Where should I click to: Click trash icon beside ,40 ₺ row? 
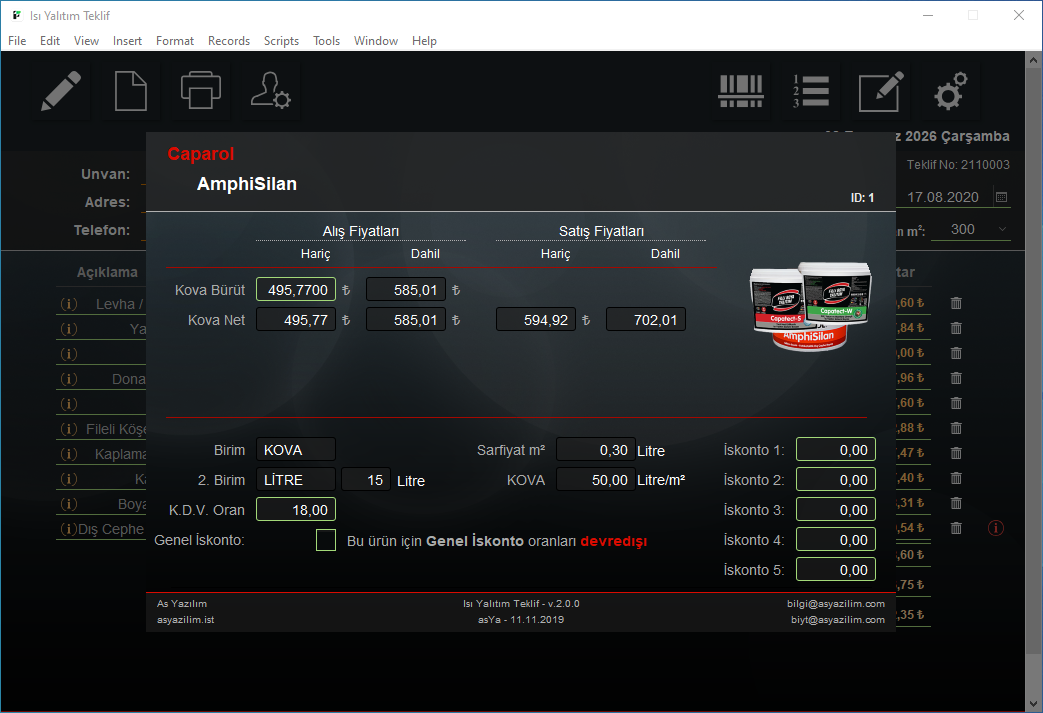956,478
